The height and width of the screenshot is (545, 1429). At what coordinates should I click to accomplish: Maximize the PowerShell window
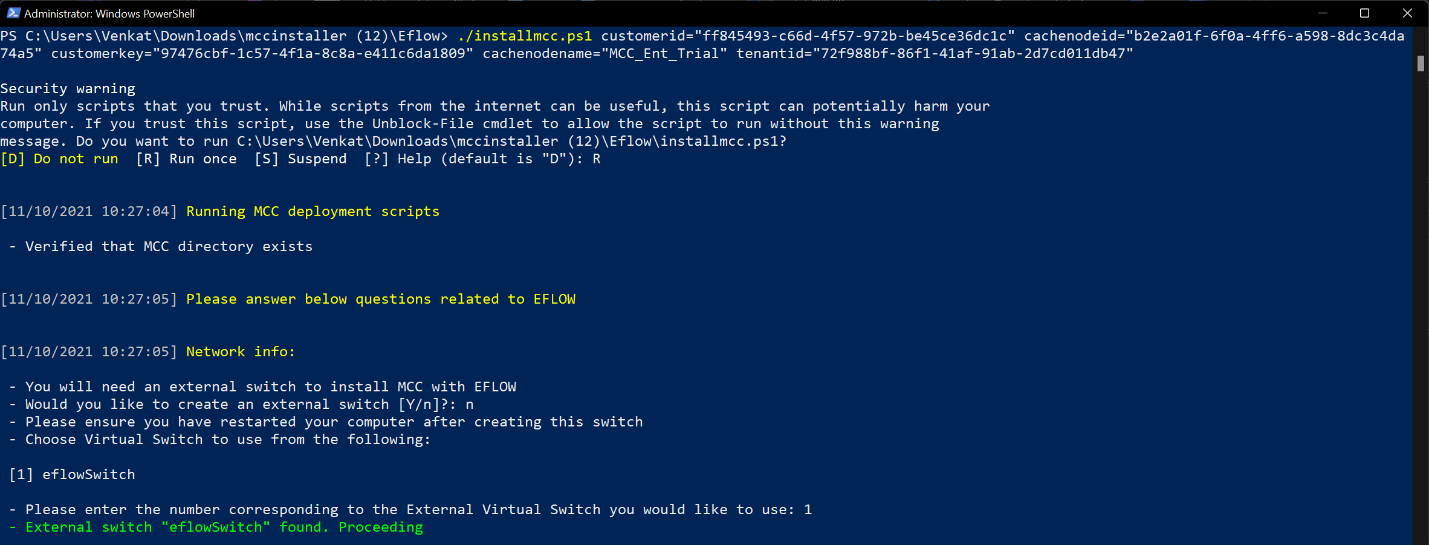point(1365,13)
